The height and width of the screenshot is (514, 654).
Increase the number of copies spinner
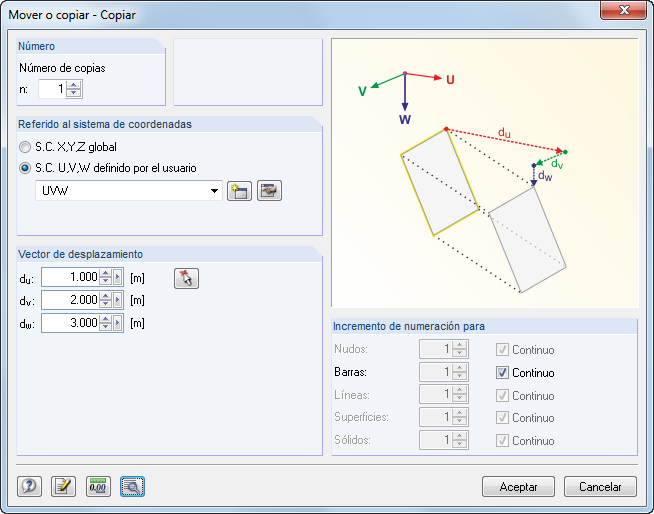click(74, 85)
